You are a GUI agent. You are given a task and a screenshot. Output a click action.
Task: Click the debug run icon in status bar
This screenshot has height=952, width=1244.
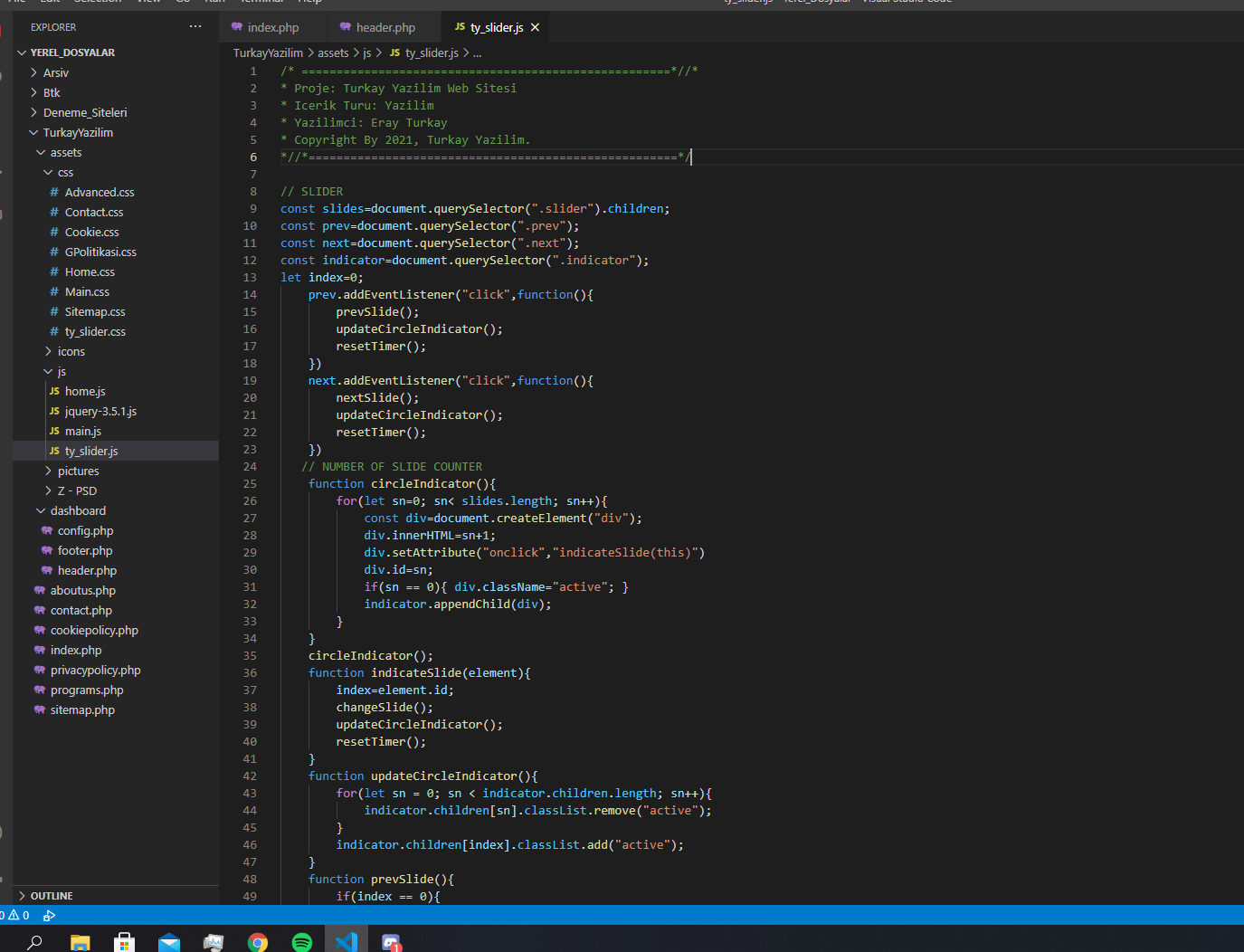coord(50,915)
